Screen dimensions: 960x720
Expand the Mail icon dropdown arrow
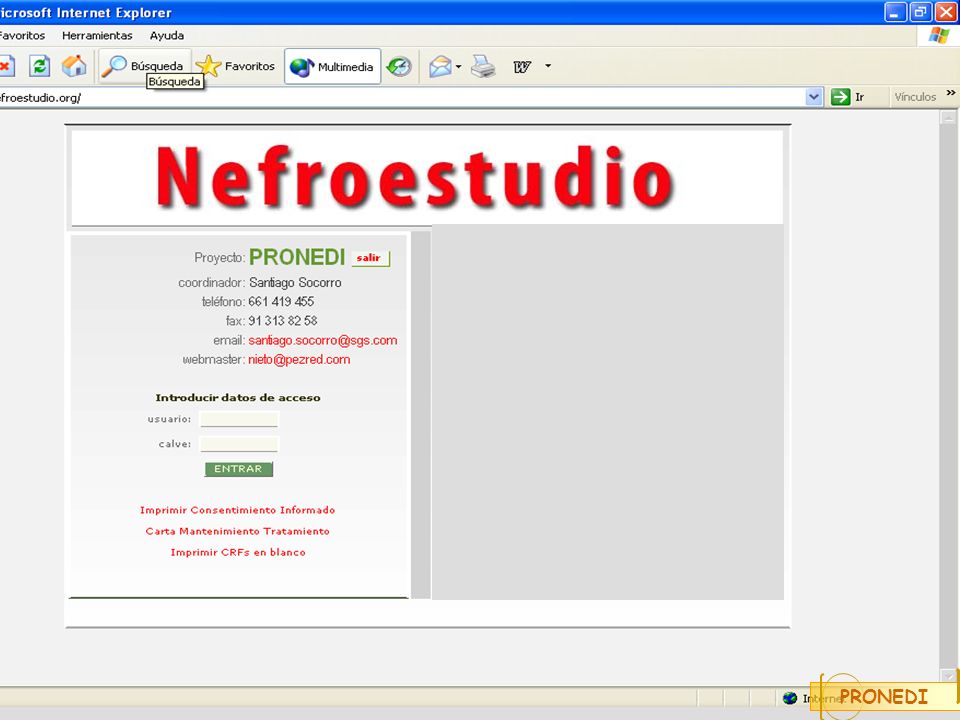tap(458, 66)
